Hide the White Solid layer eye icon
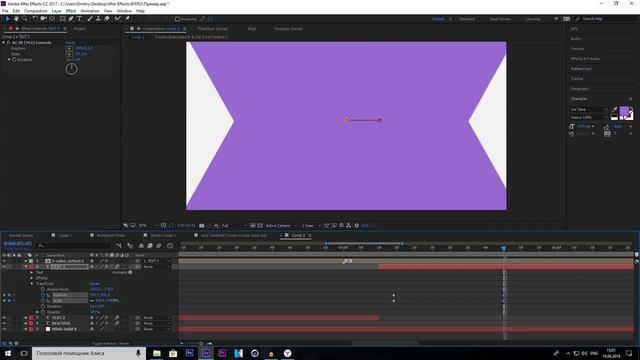The height and width of the screenshot is (360, 640). pos(4,329)
